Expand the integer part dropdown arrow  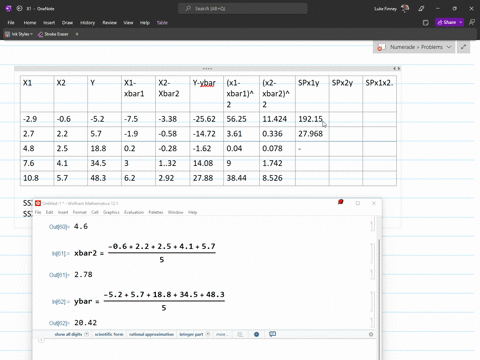(208, 334)
